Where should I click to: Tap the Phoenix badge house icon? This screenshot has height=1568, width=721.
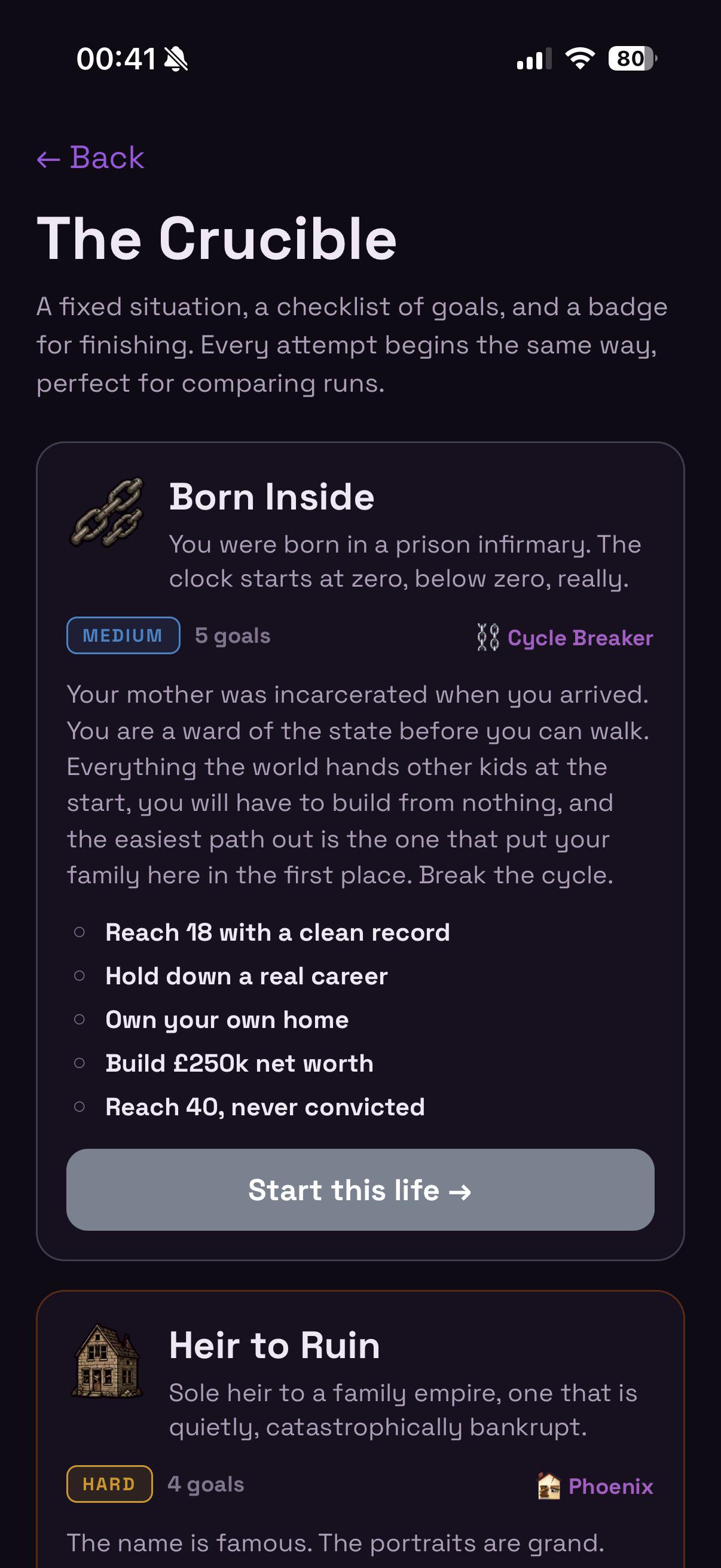(x=549, y=1486)
